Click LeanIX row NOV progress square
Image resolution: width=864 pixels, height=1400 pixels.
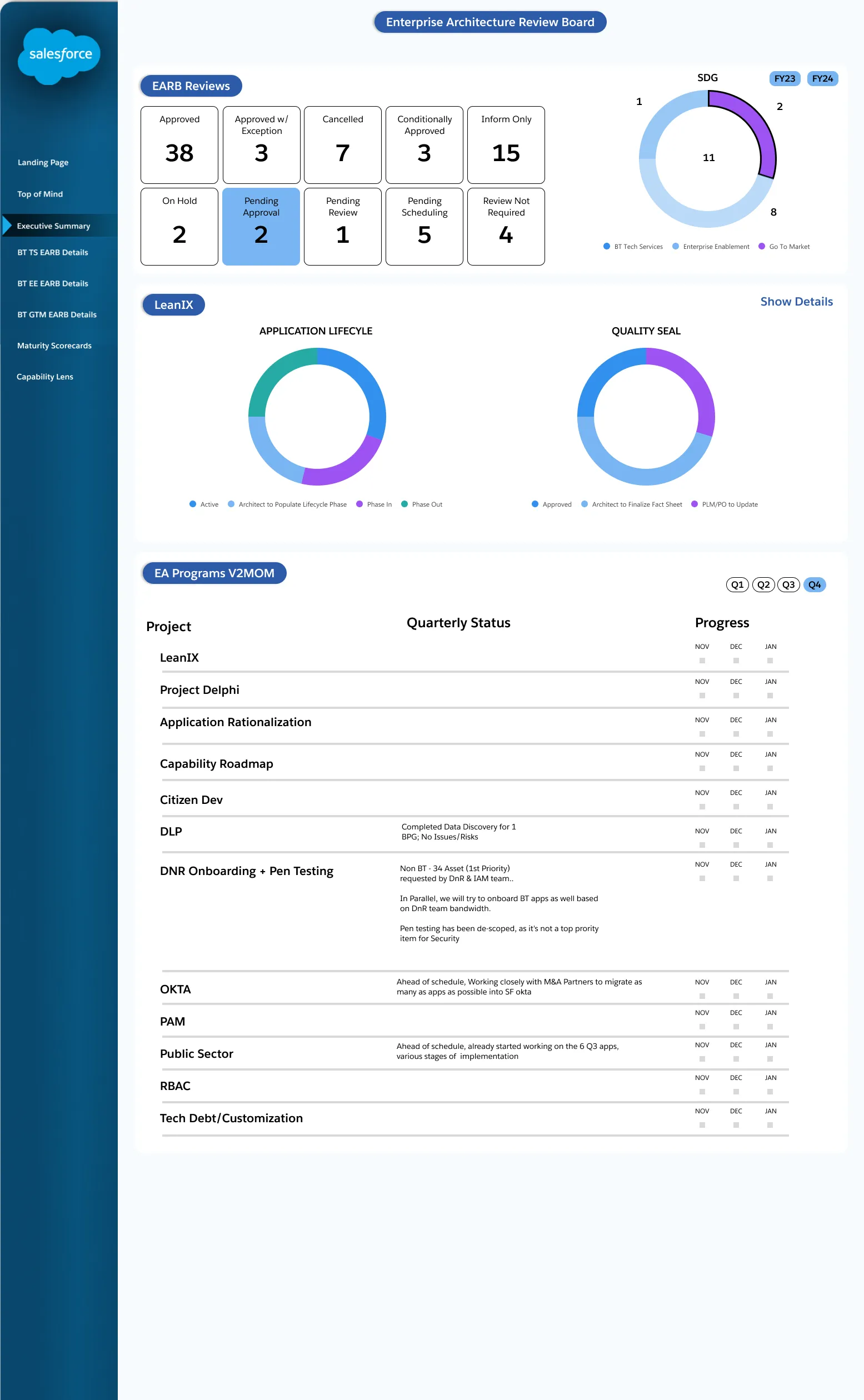click(x=702, y=661)
